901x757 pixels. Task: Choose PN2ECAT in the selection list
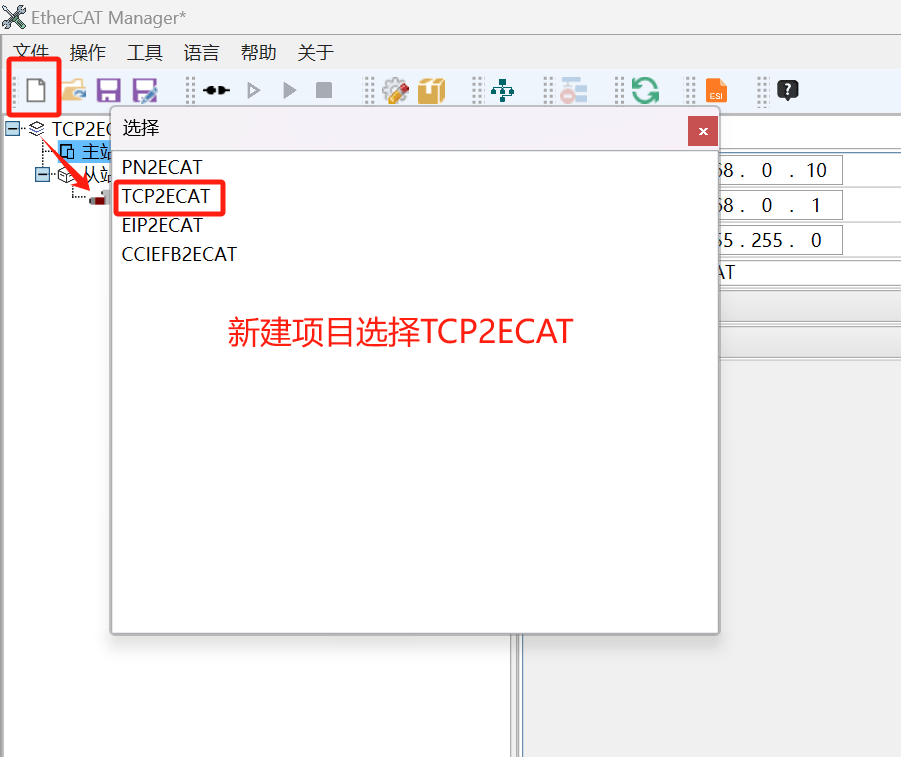pos(162,167)
